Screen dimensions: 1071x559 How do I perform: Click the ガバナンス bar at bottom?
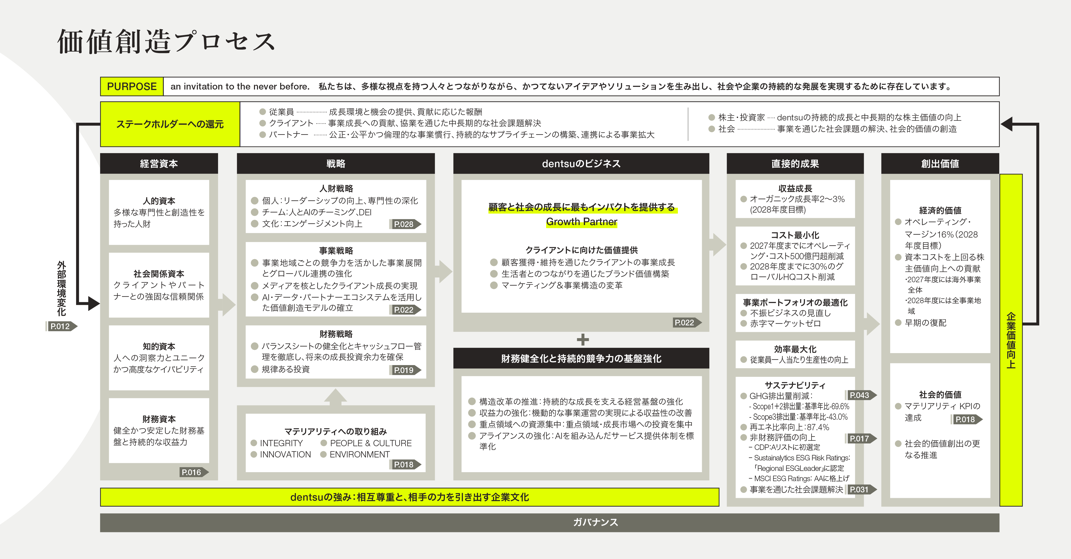(x=550, y=522)
